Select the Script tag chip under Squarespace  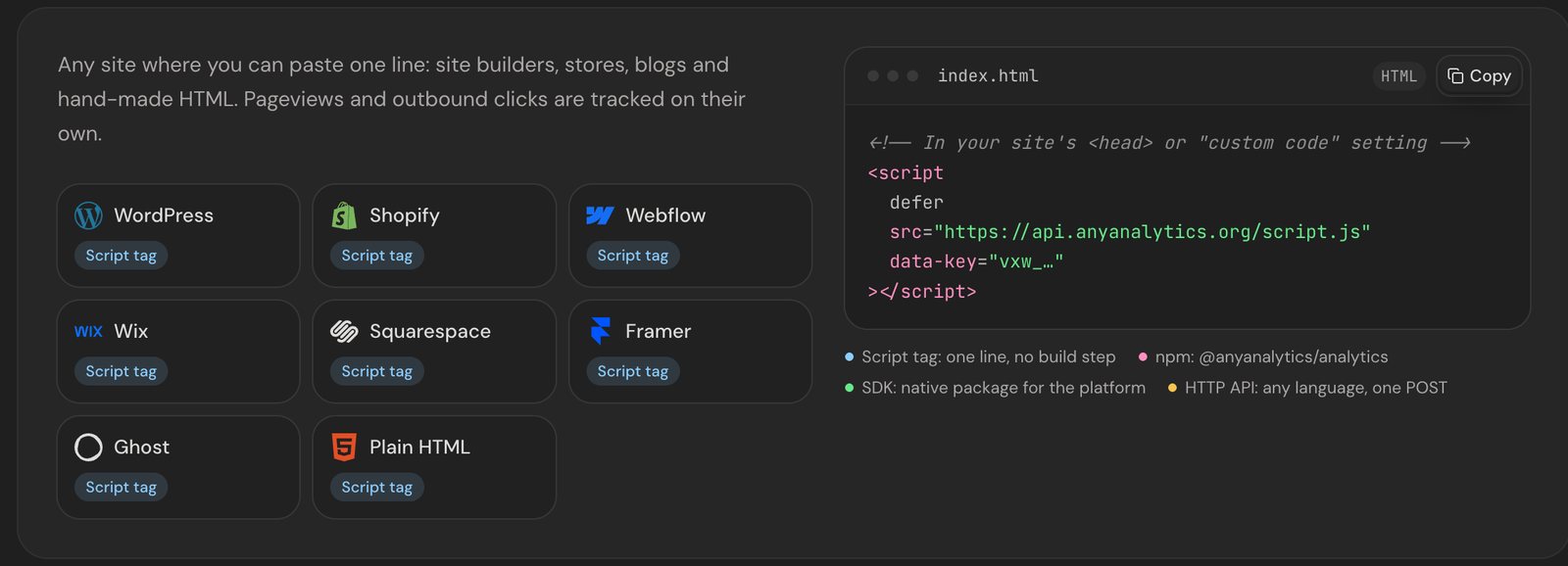tap(376, 371)
